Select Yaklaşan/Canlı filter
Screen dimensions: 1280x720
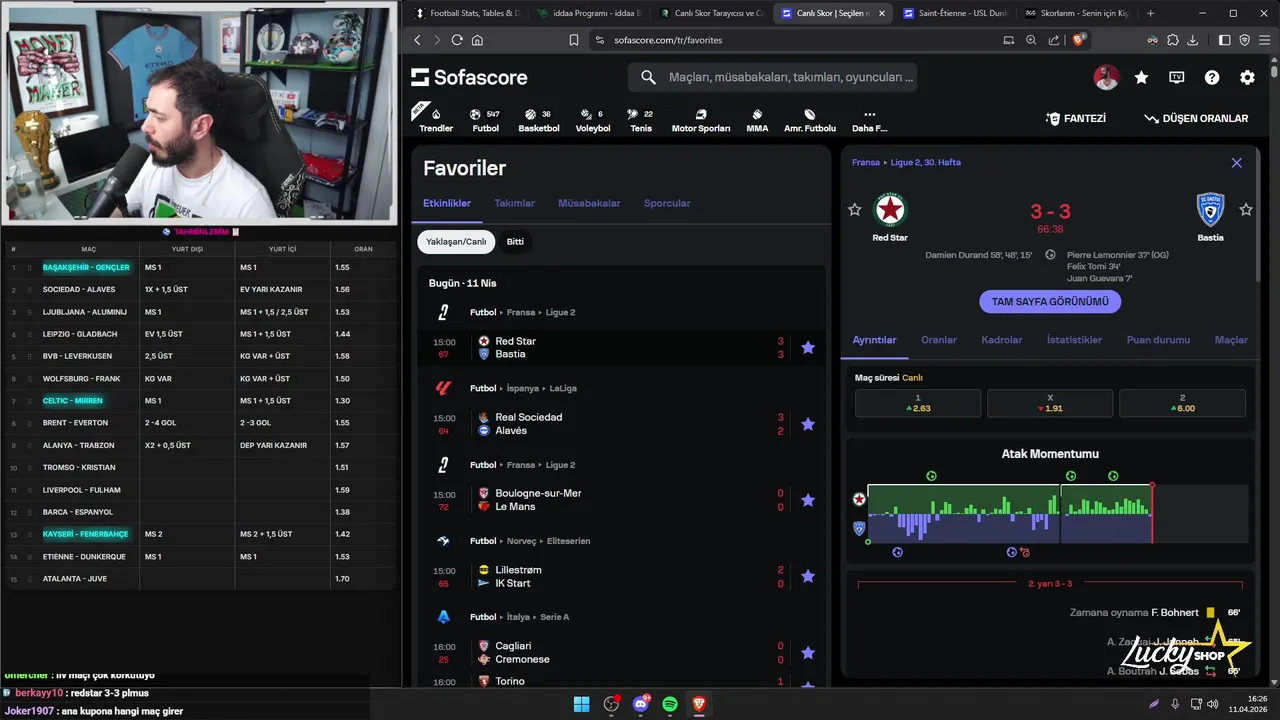pyautogui.click(x=456, y=242)
